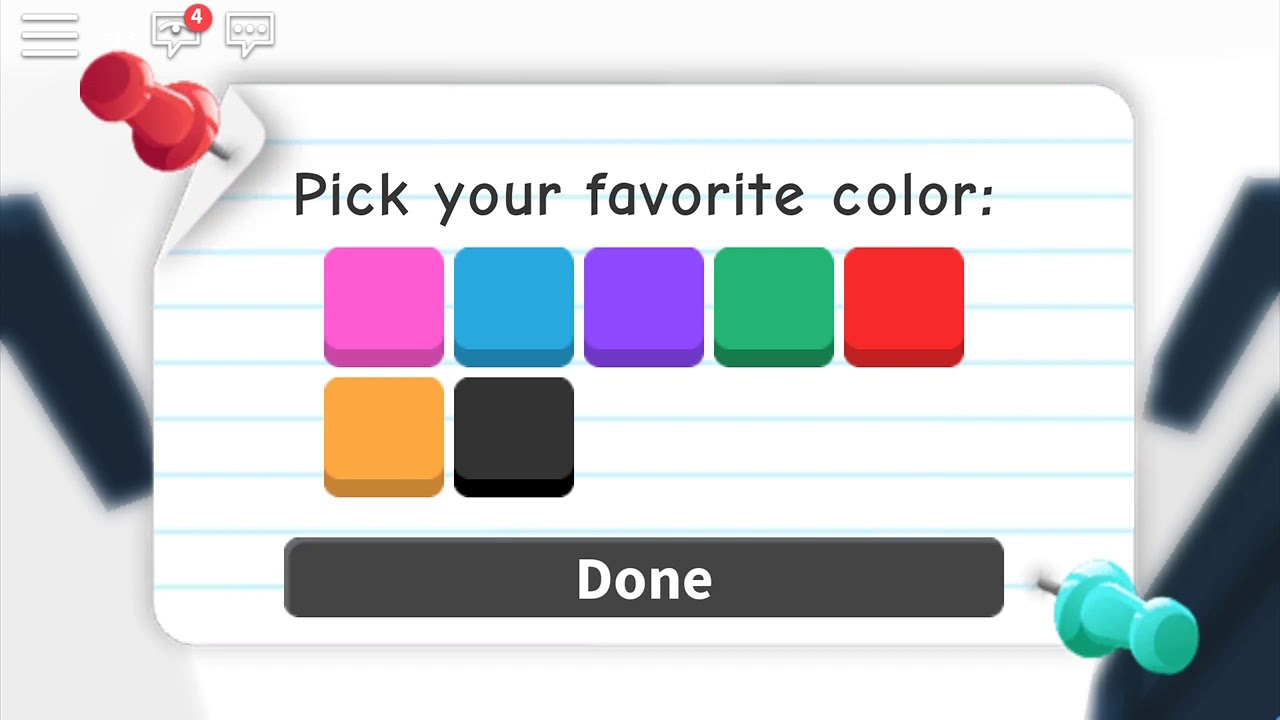Select the orange color square

tap(384, 437)
